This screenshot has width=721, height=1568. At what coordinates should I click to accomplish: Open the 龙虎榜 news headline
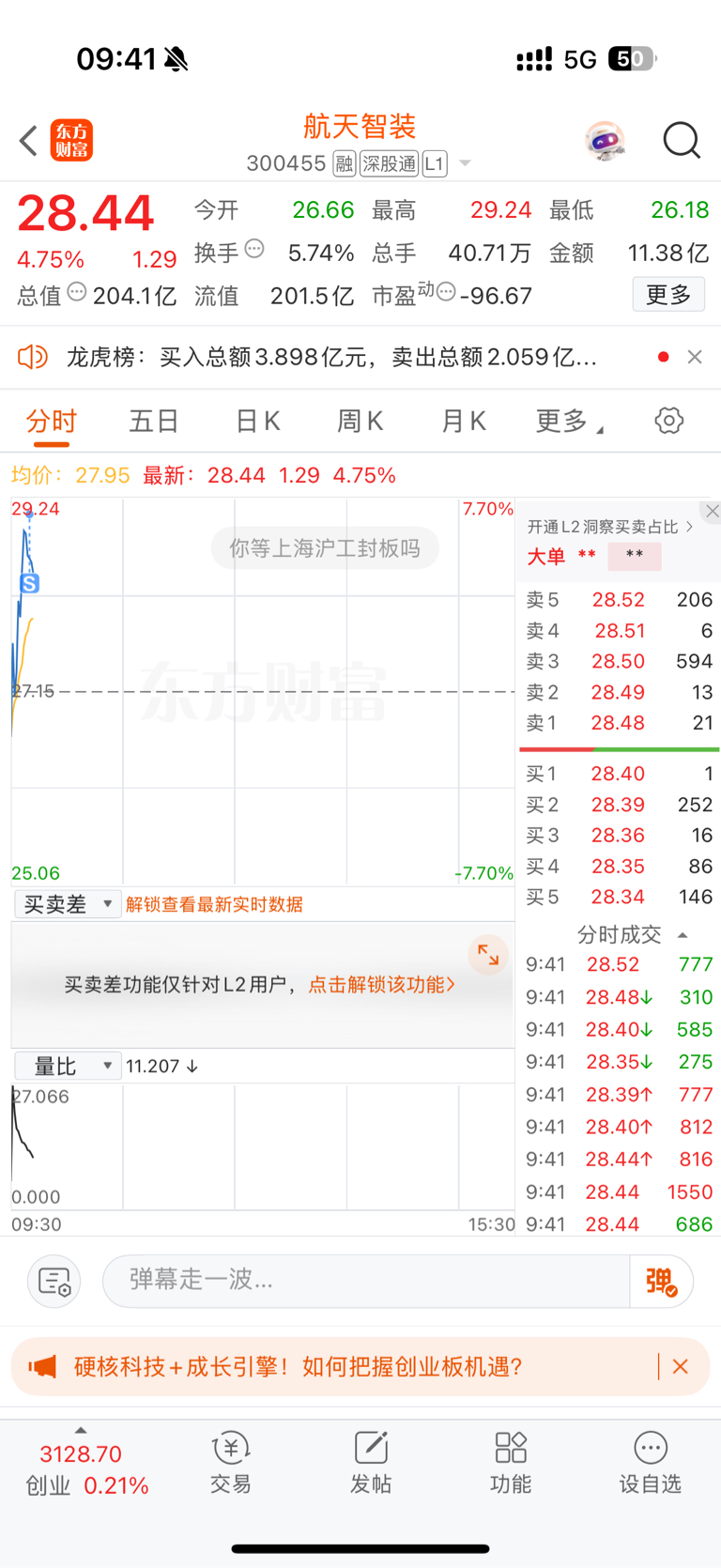tap(330, 357)
